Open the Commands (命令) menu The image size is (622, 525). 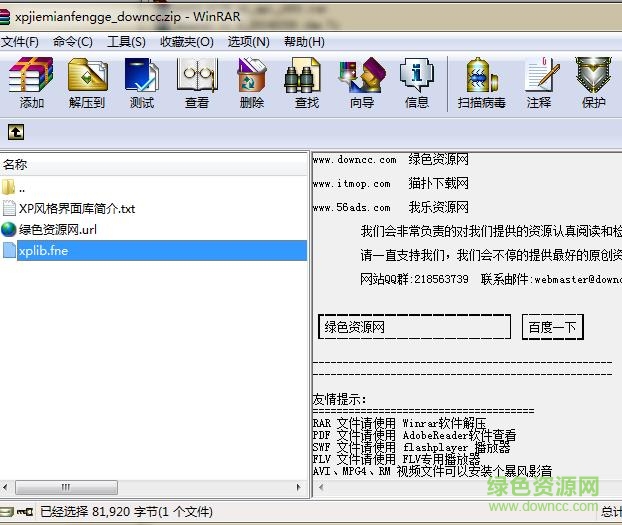point(73,42)
